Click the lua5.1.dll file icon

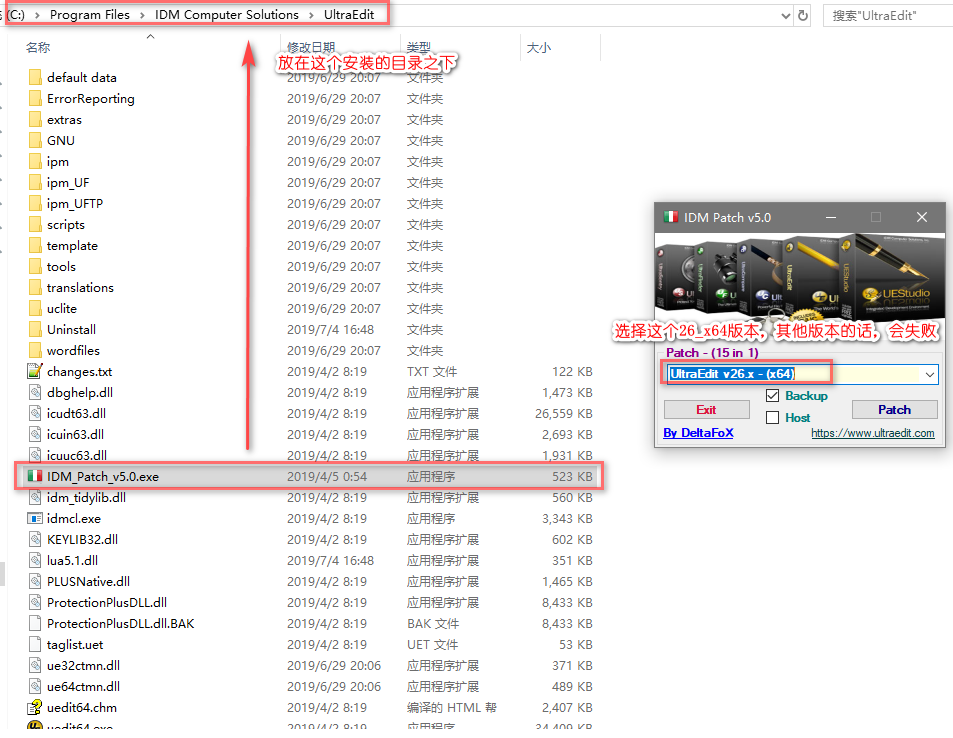click(x=35, y=560)
